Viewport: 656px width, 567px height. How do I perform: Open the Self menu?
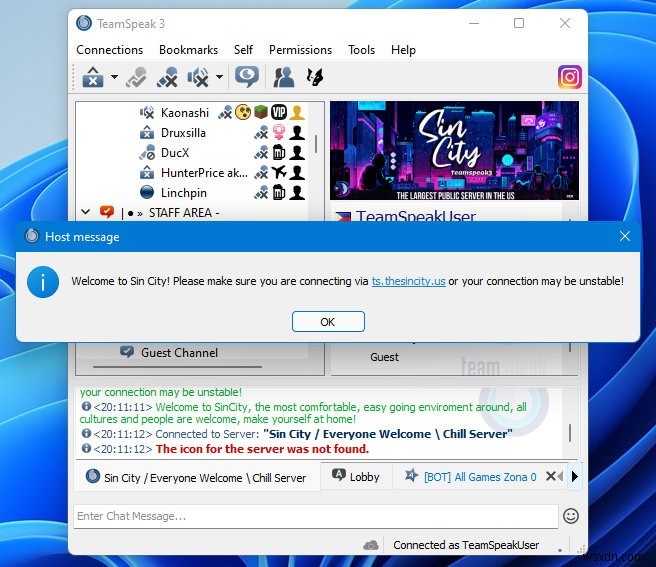tap(243, 50)
